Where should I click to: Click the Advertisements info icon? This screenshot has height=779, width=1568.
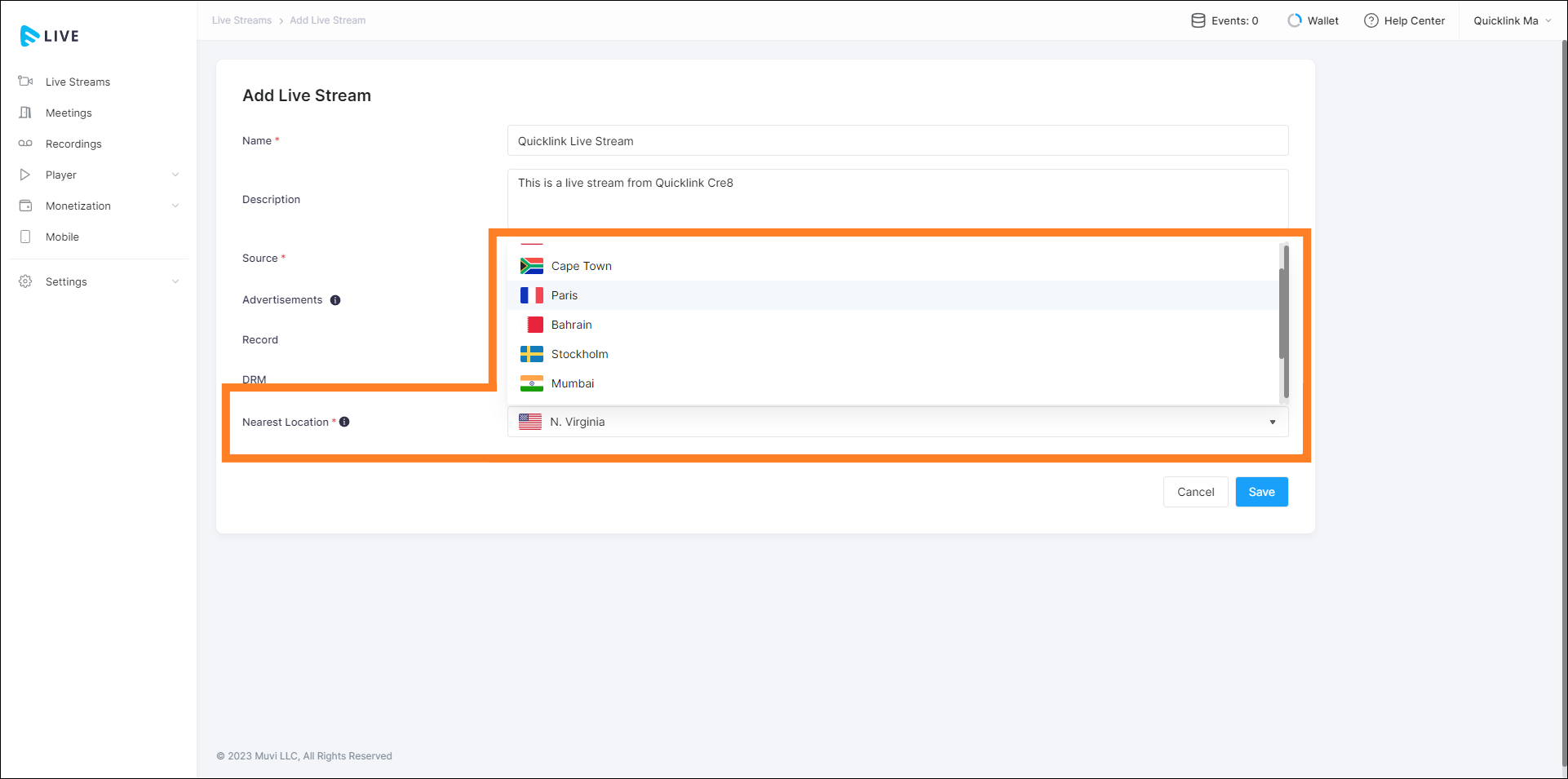point(335,300)
